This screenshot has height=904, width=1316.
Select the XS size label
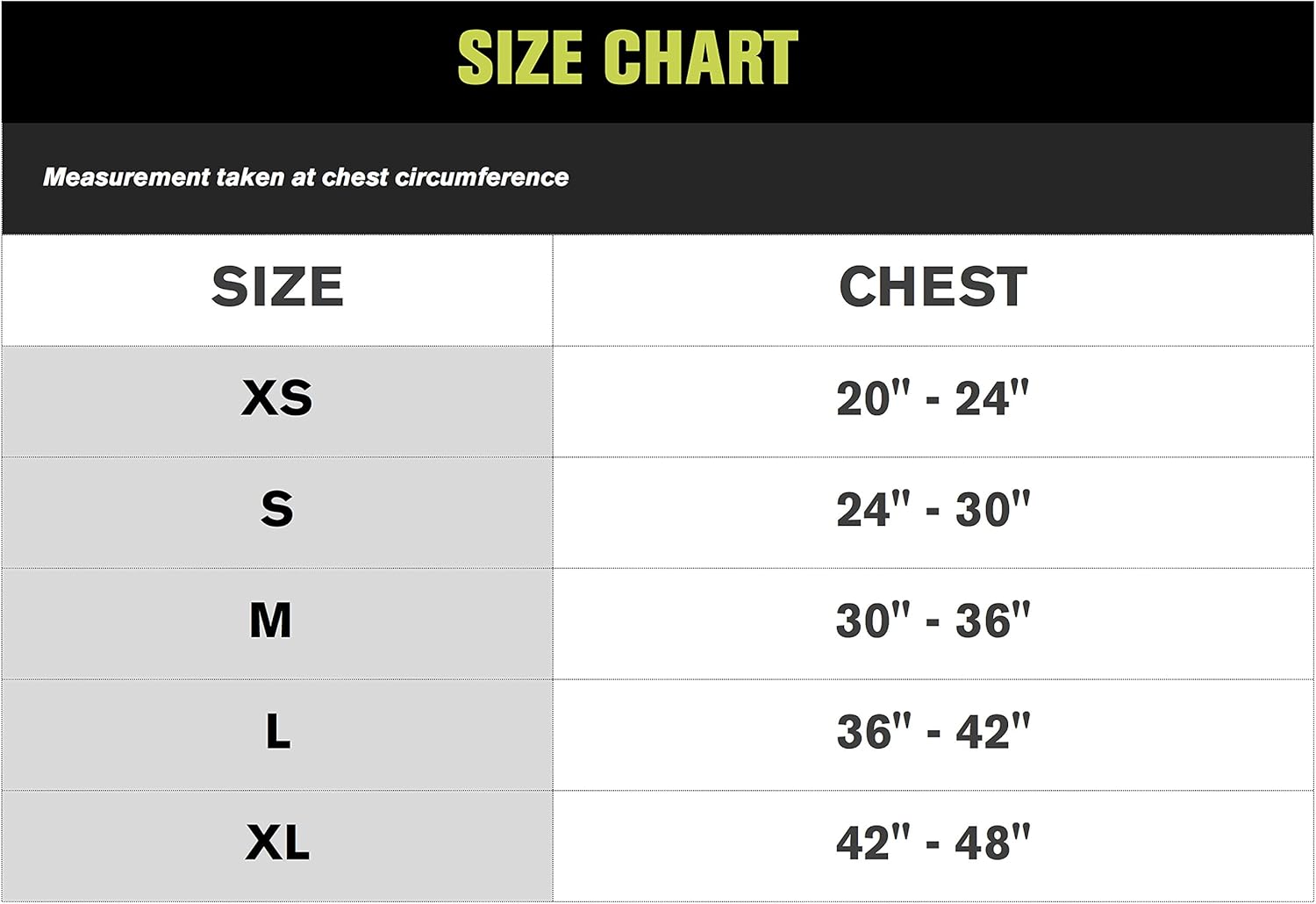coord(277,398)
